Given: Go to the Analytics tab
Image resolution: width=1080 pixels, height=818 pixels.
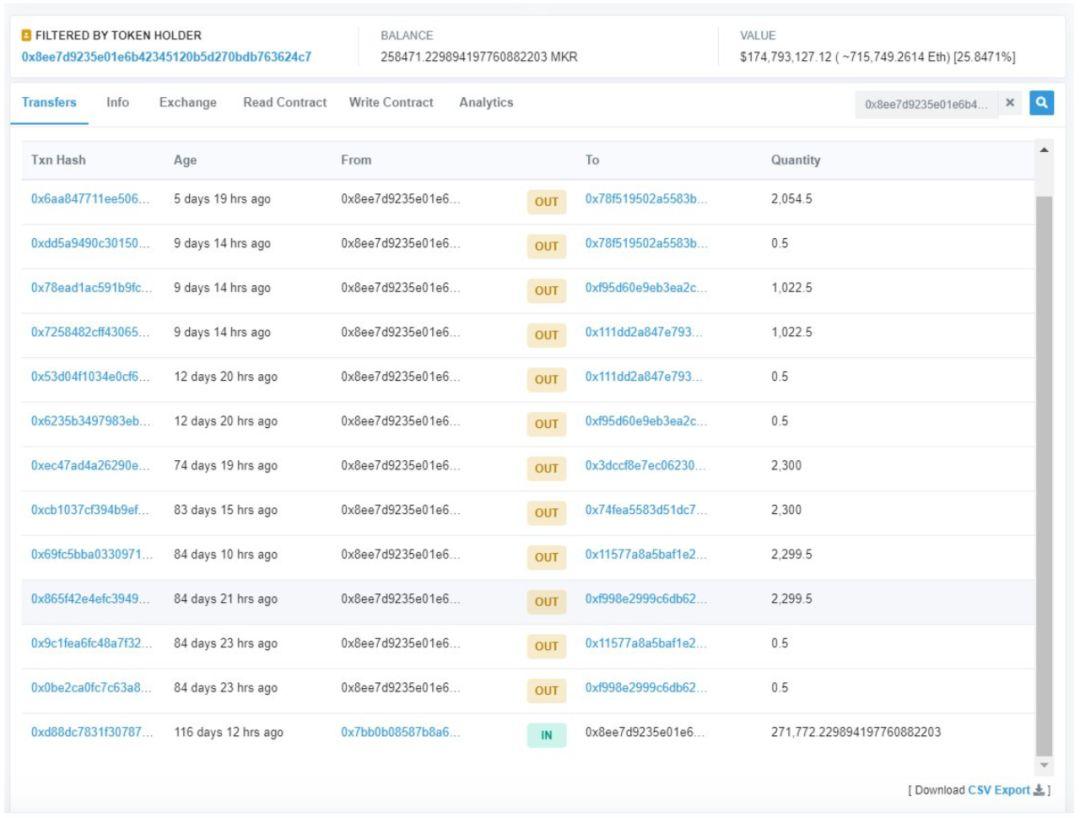Looking at the screenshot, I should click(486, 102).
